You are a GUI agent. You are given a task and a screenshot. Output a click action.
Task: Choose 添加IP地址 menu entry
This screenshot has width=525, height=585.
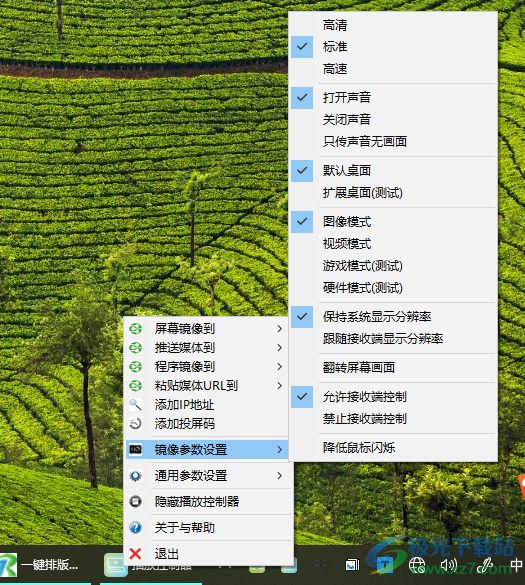pyautogui.click(x=206, y=404)
